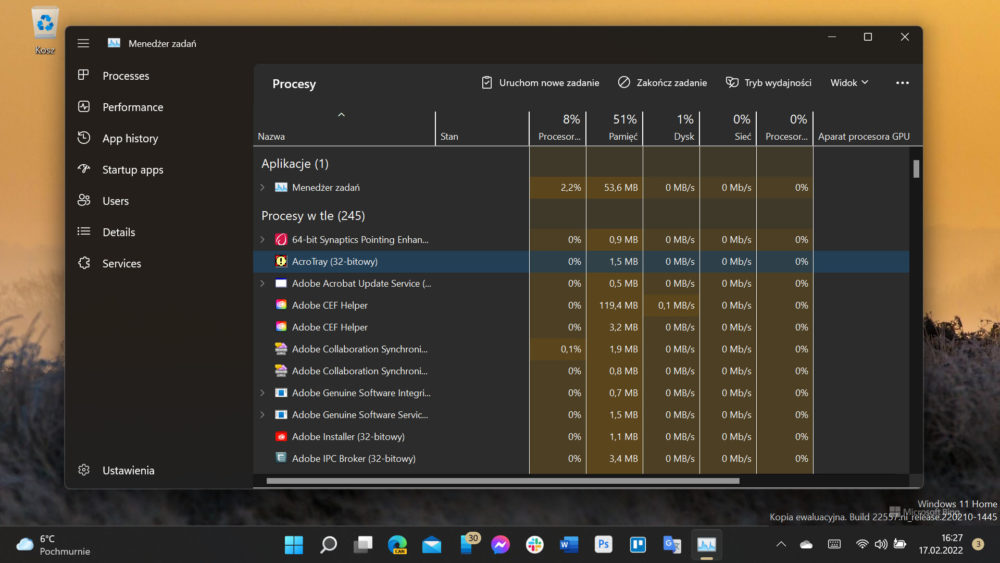
Task: Open more options (three dots) menu
Action: pos(902,83)
